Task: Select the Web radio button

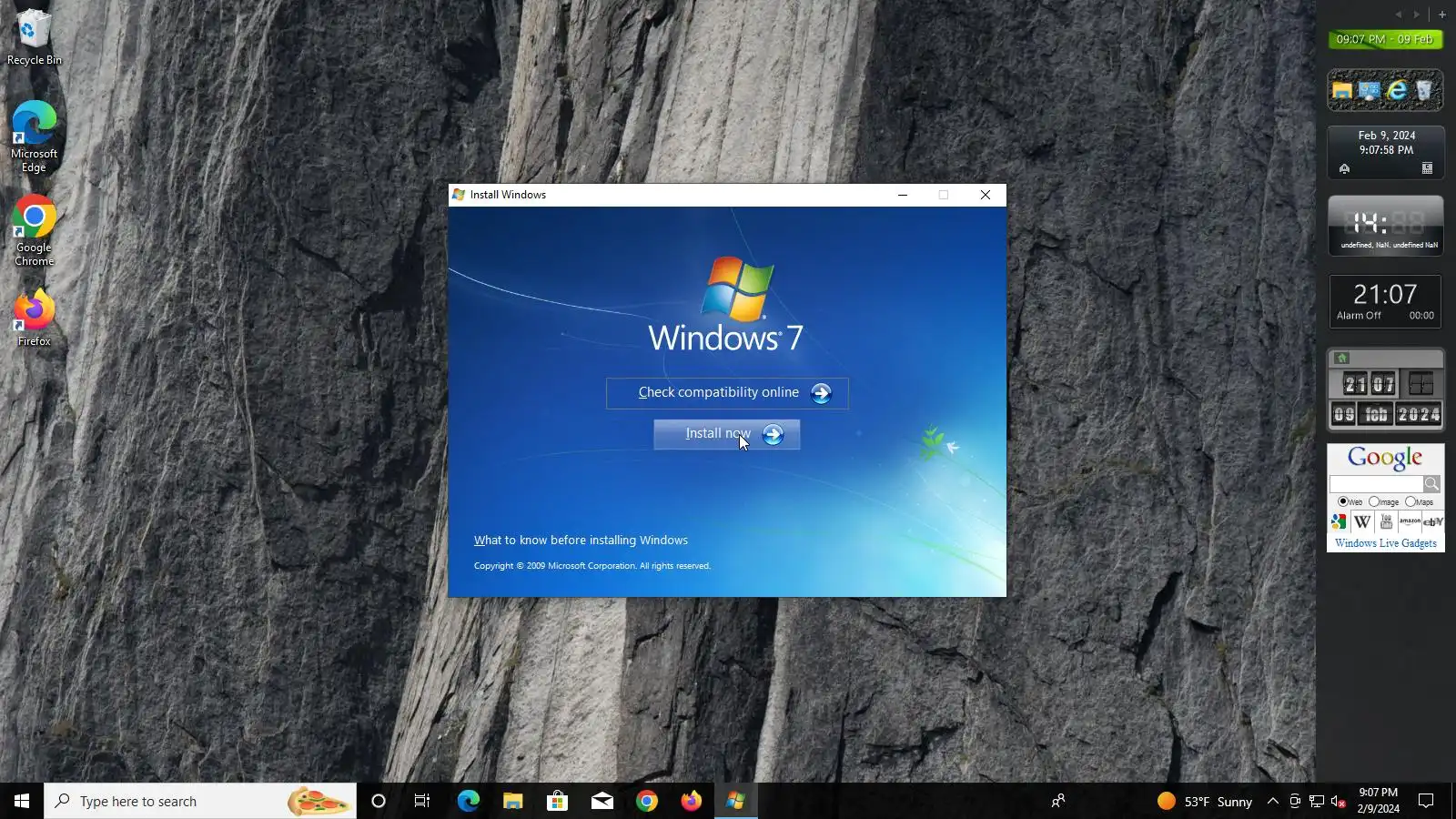Action: tap(1343, 501)
